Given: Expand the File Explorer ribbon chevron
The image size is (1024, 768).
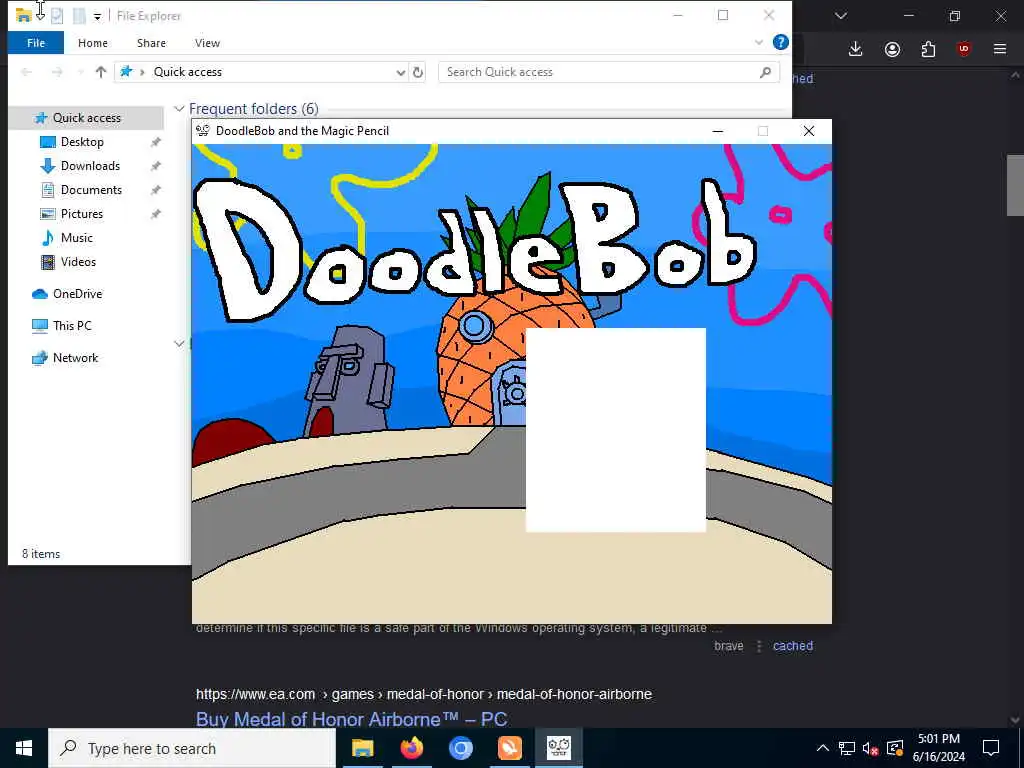Looking at the screenshot, I should click(759, 42).
